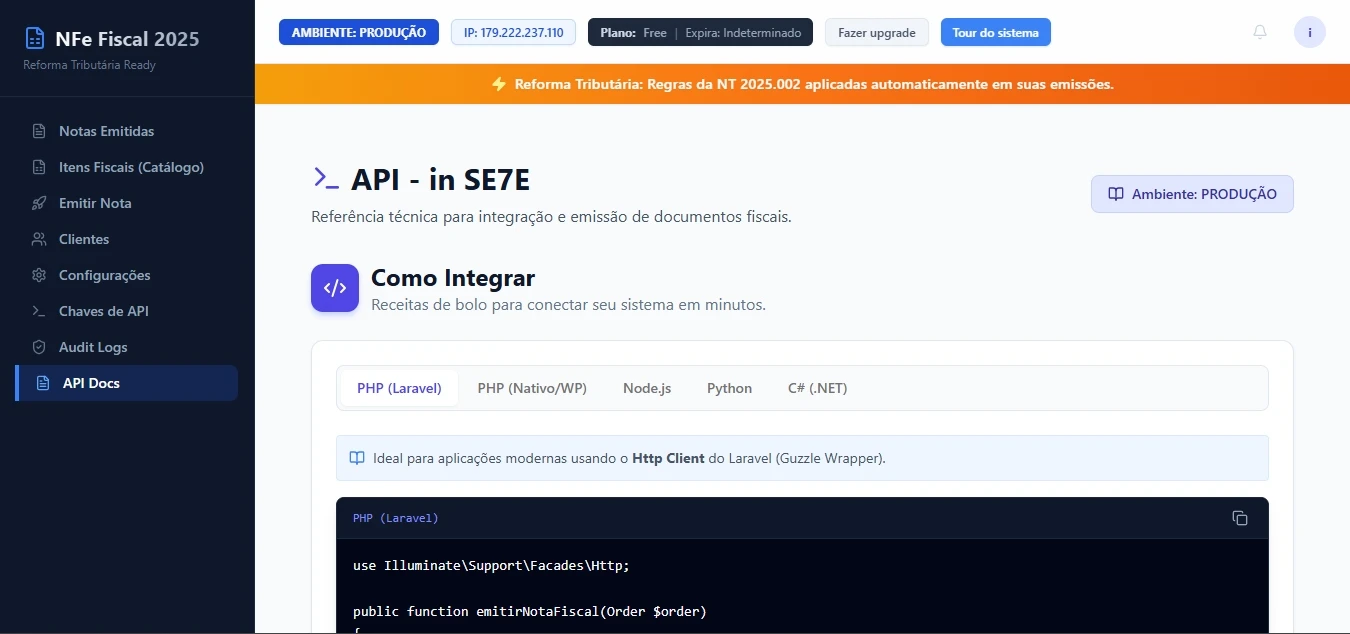This screenshot has height=634, width=1350.
Task: Open the user avatar menu
Action: tap(1309, 32)
